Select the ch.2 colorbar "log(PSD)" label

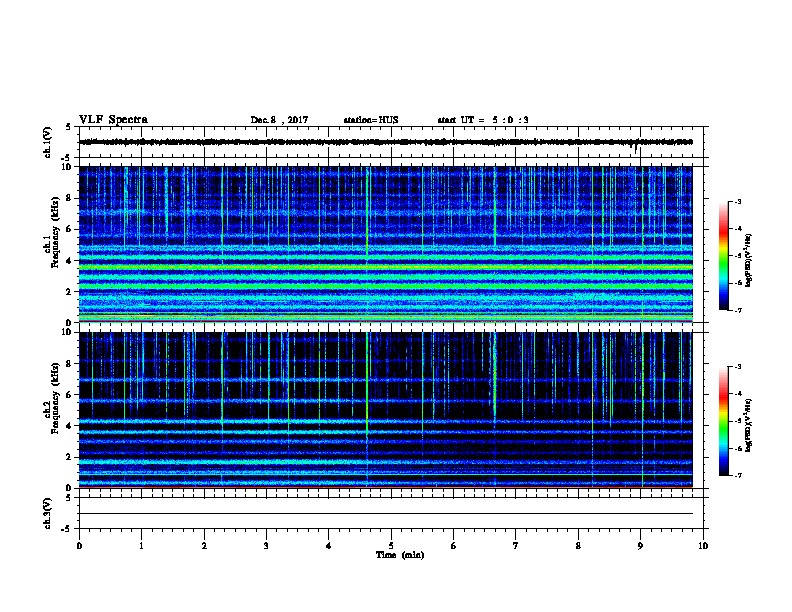tap(749, 425)
